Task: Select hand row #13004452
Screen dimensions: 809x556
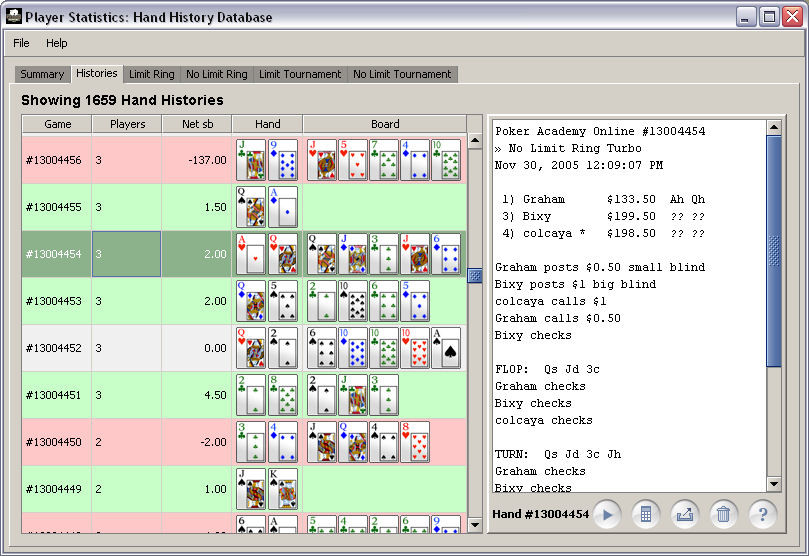Action: (245, 348)
